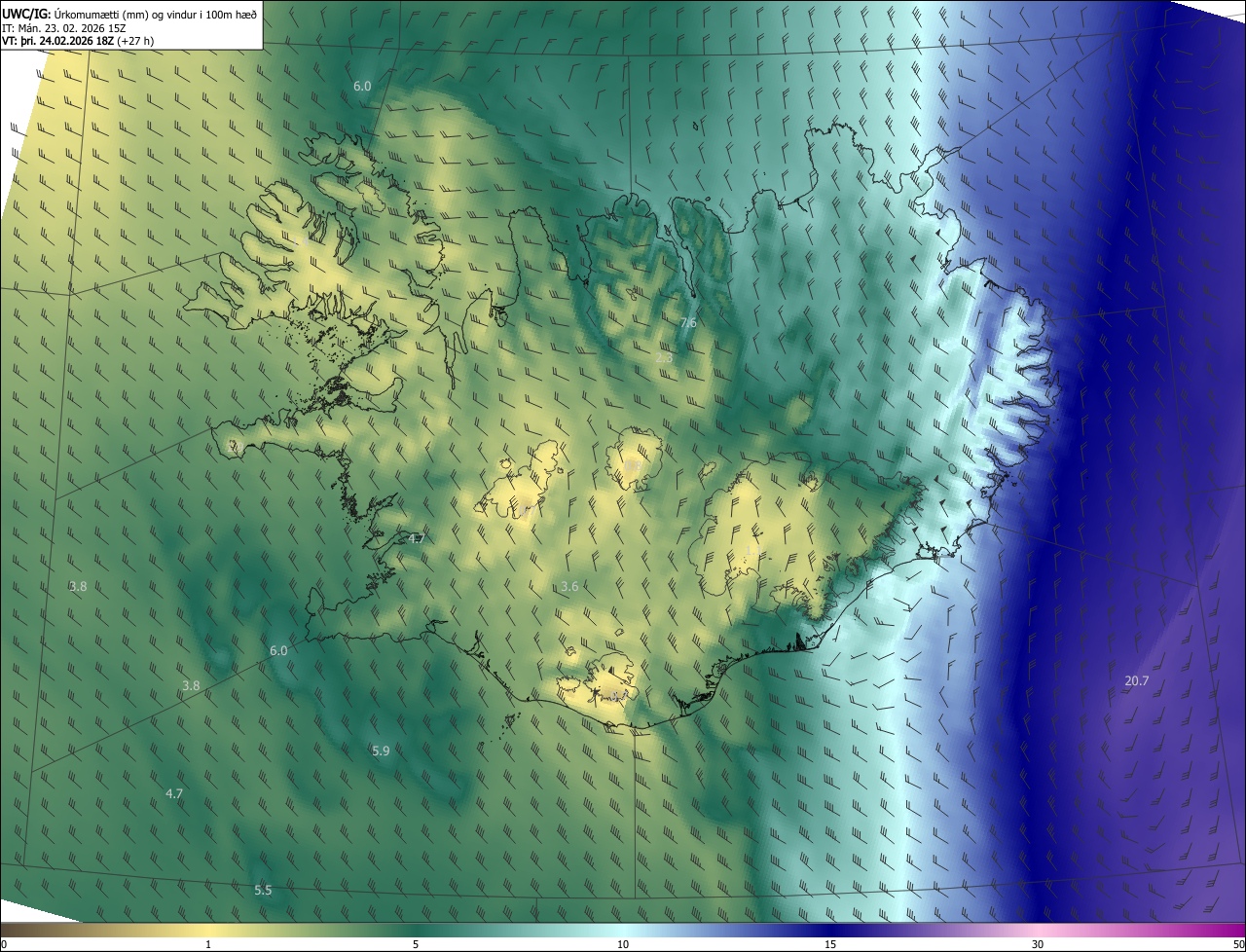
Task: Click the 15 tick on the colour scale
Action: point(830,944)
